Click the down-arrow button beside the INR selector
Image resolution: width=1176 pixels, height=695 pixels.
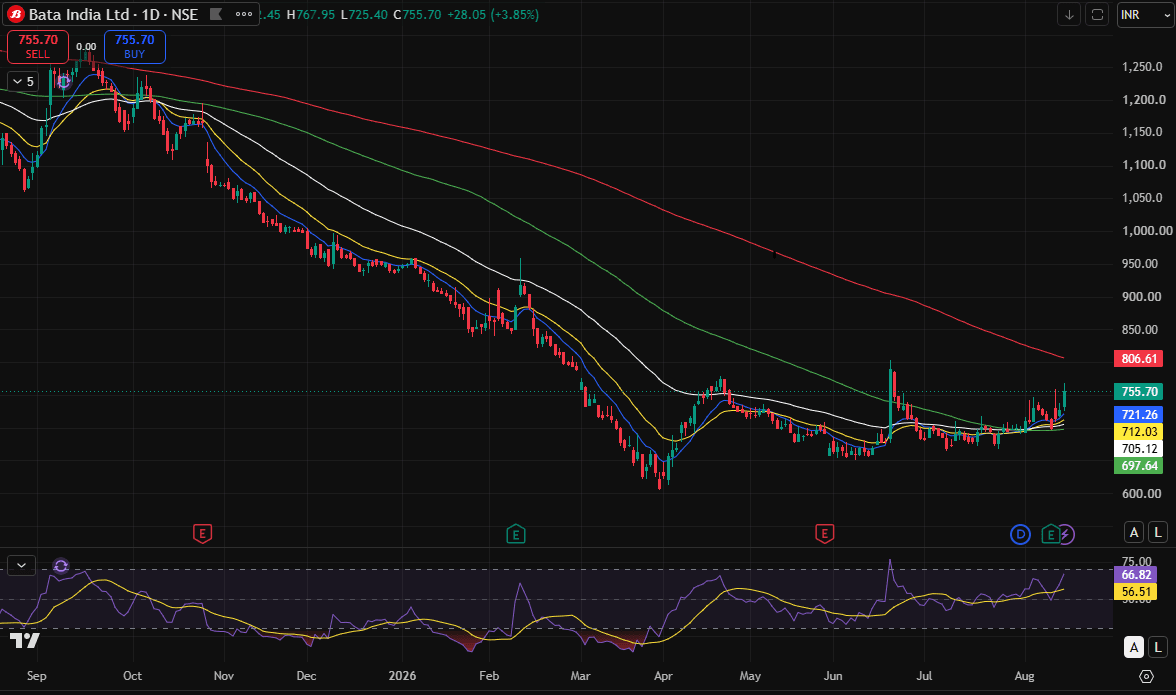pyautogui.click(x=1069, y=14)
